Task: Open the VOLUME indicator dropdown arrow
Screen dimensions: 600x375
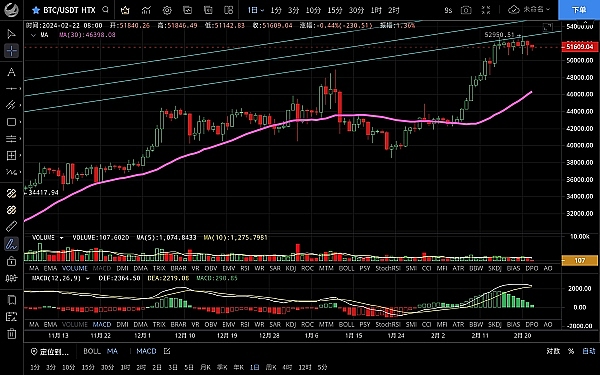Action: [61, 238]
